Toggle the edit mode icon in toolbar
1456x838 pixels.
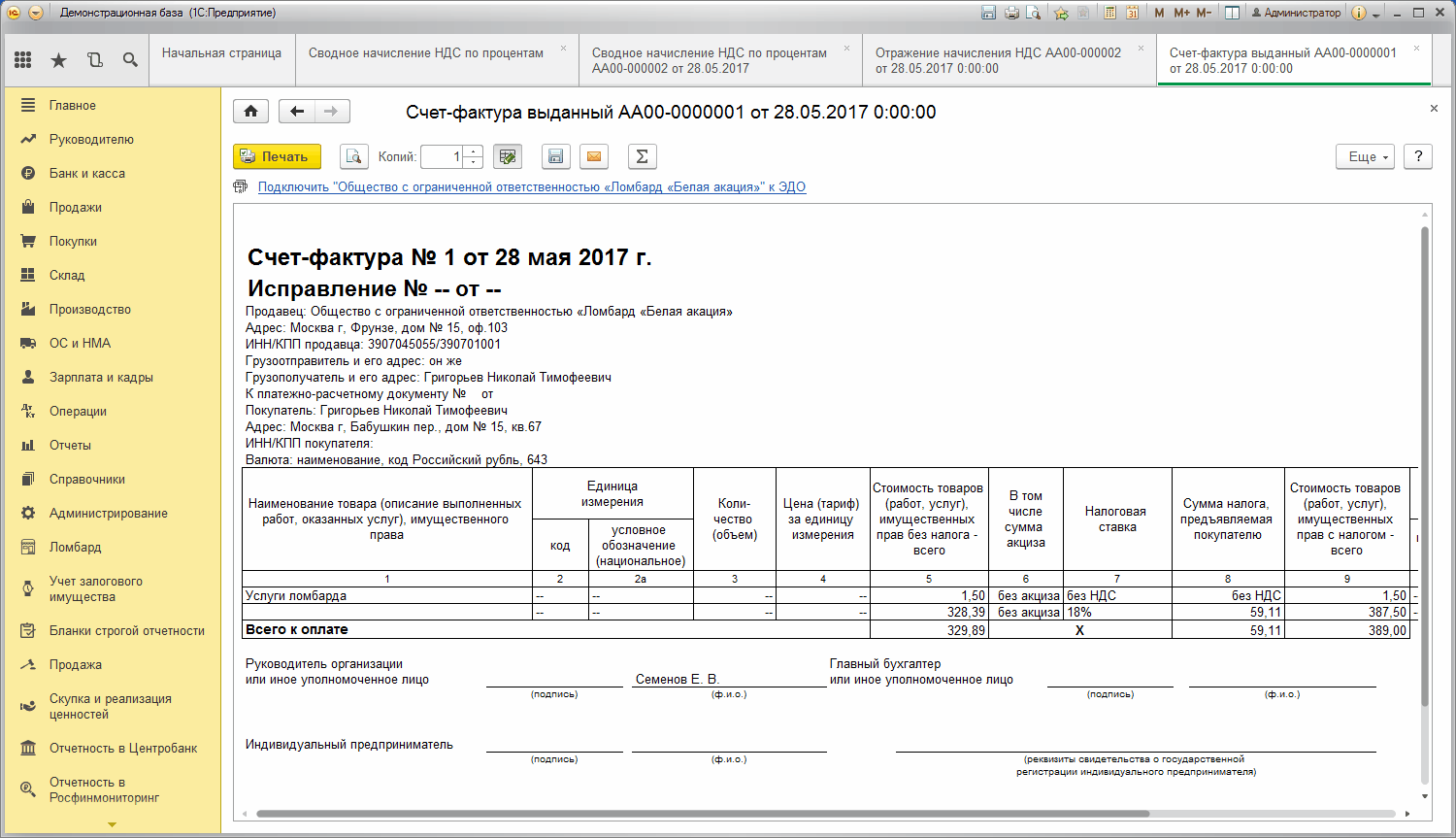click(x=507, y=156)
